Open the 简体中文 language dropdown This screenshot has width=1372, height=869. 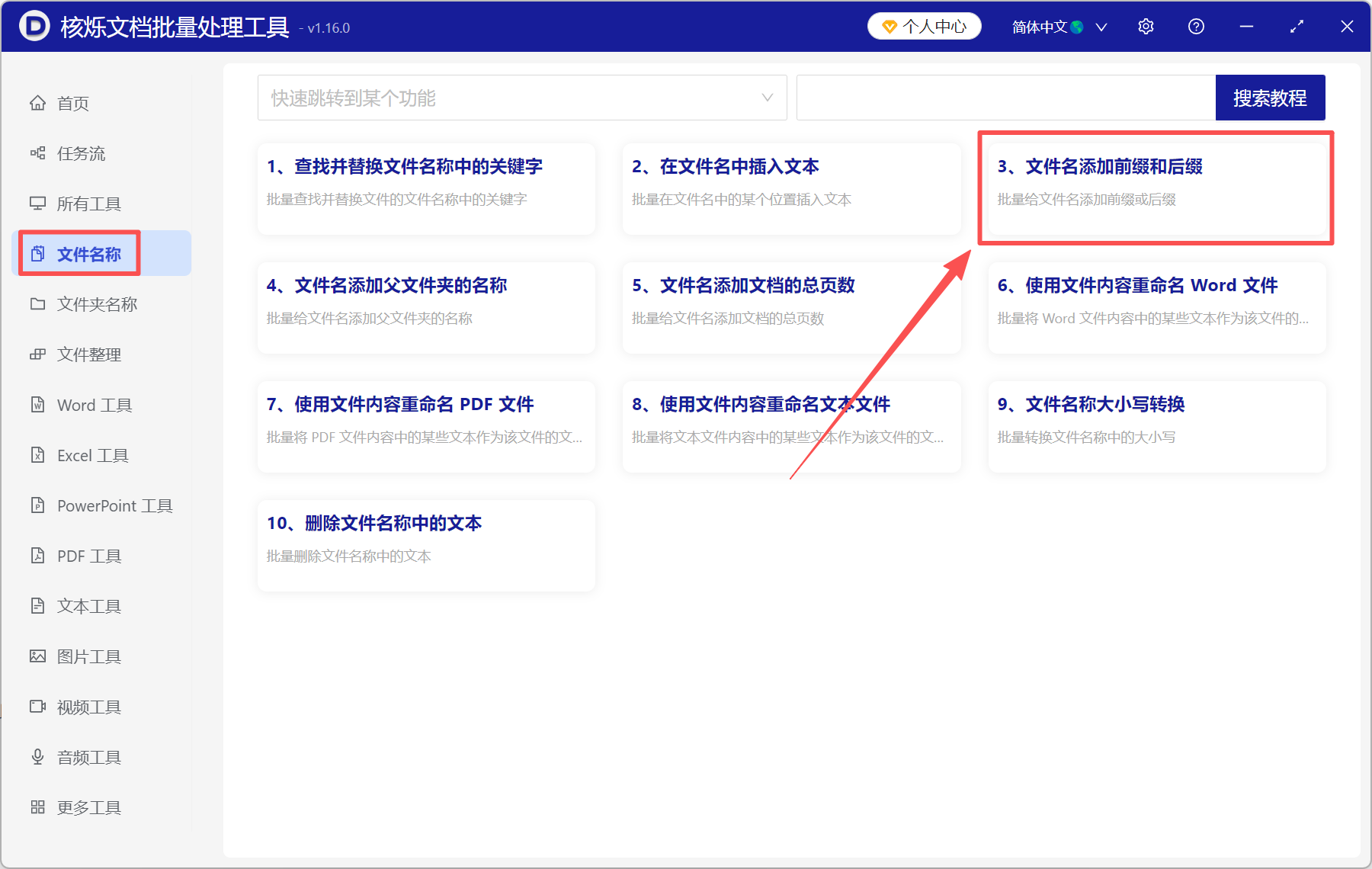[1059, 26]
